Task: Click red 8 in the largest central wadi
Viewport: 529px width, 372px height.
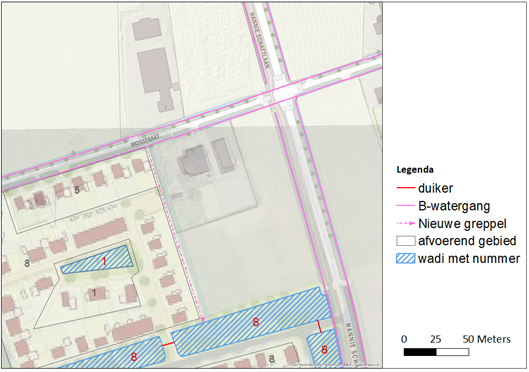Action: click(256, 322)
